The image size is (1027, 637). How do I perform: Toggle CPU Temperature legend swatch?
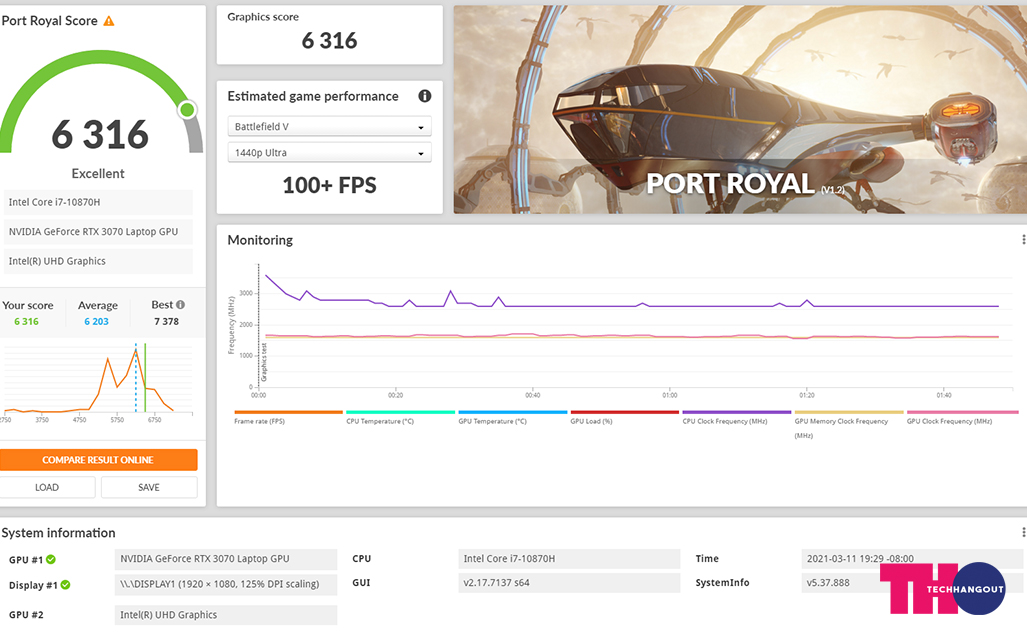(x=400, y=412)
